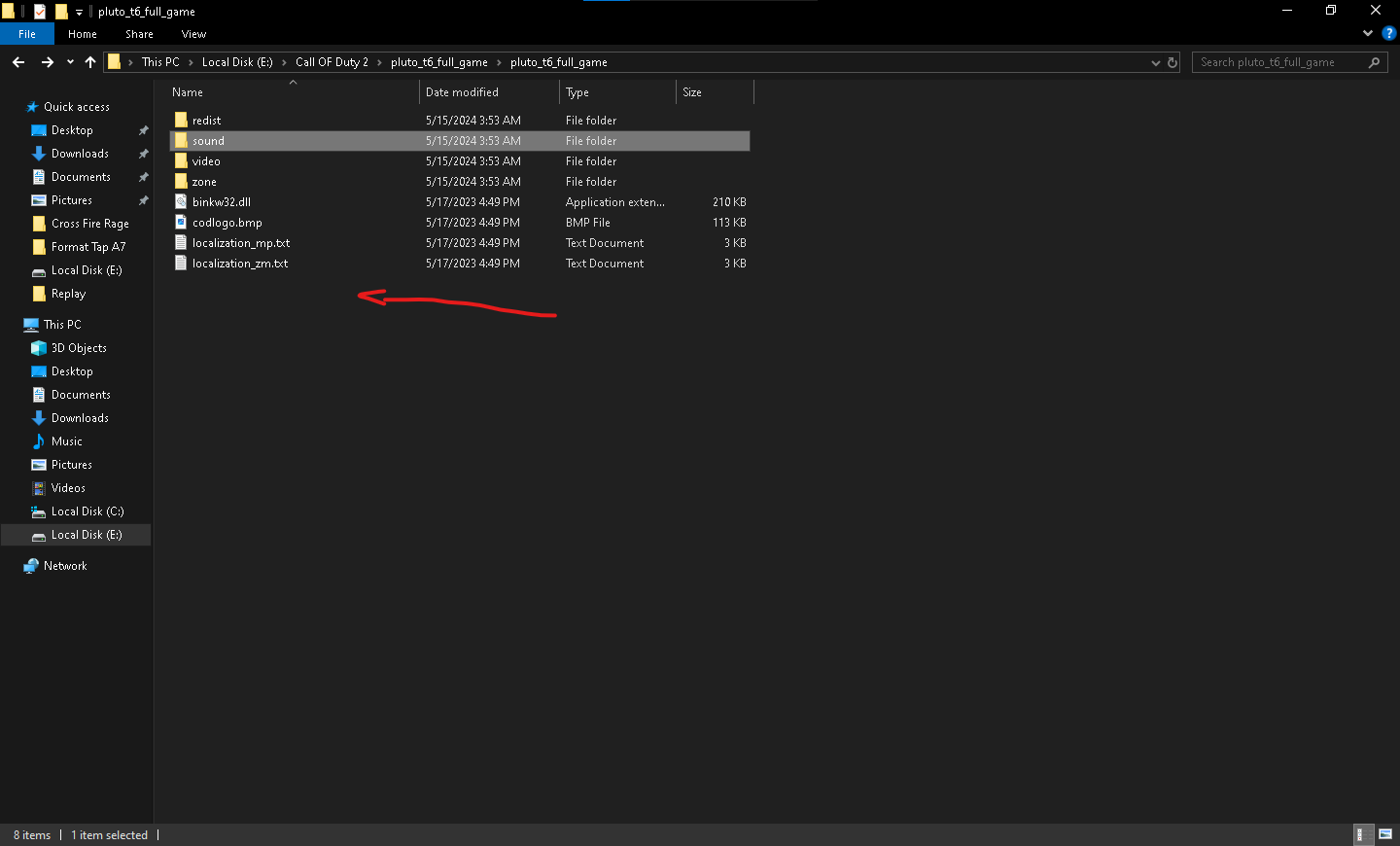1400x846 pixels.
Task: Click Local Disk (E:) in the breadcrumb
Action: click(x=237, y=62)
